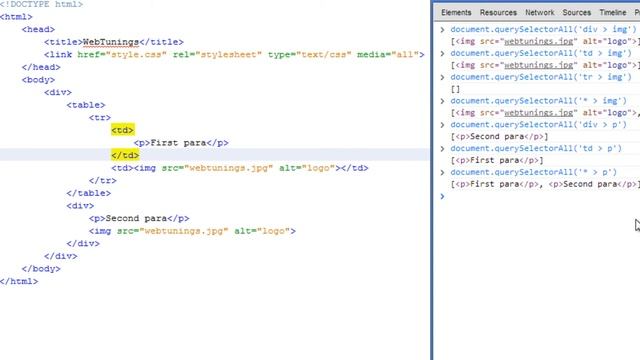Go to the Sources tab
Viewport: 640px width, 360px height.
[576, 13]
